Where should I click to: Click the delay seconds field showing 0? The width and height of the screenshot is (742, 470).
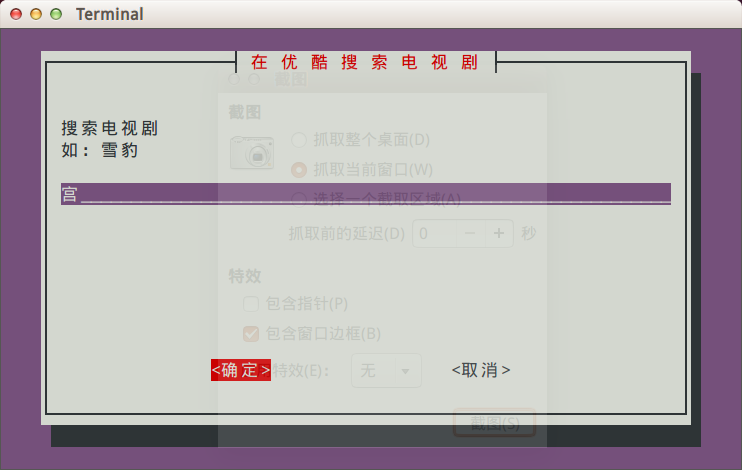pos(434,233)
